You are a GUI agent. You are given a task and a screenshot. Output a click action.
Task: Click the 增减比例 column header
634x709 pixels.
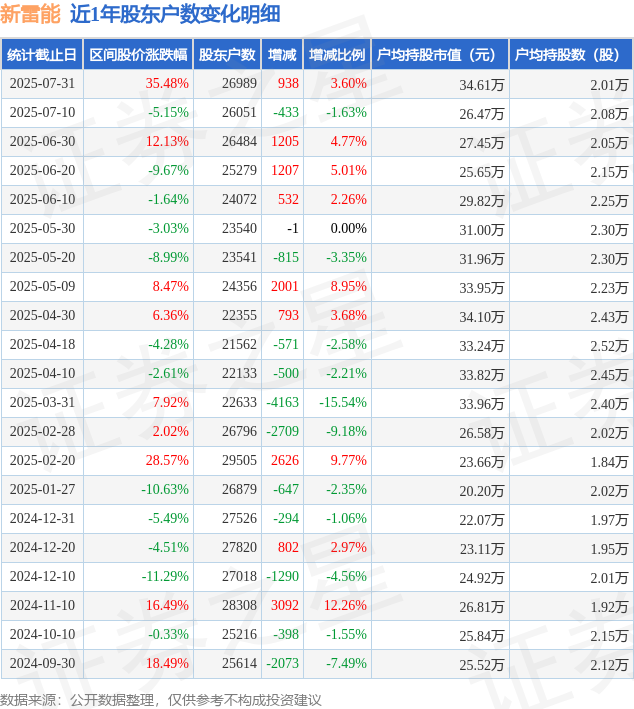click(x=337, y=55)
